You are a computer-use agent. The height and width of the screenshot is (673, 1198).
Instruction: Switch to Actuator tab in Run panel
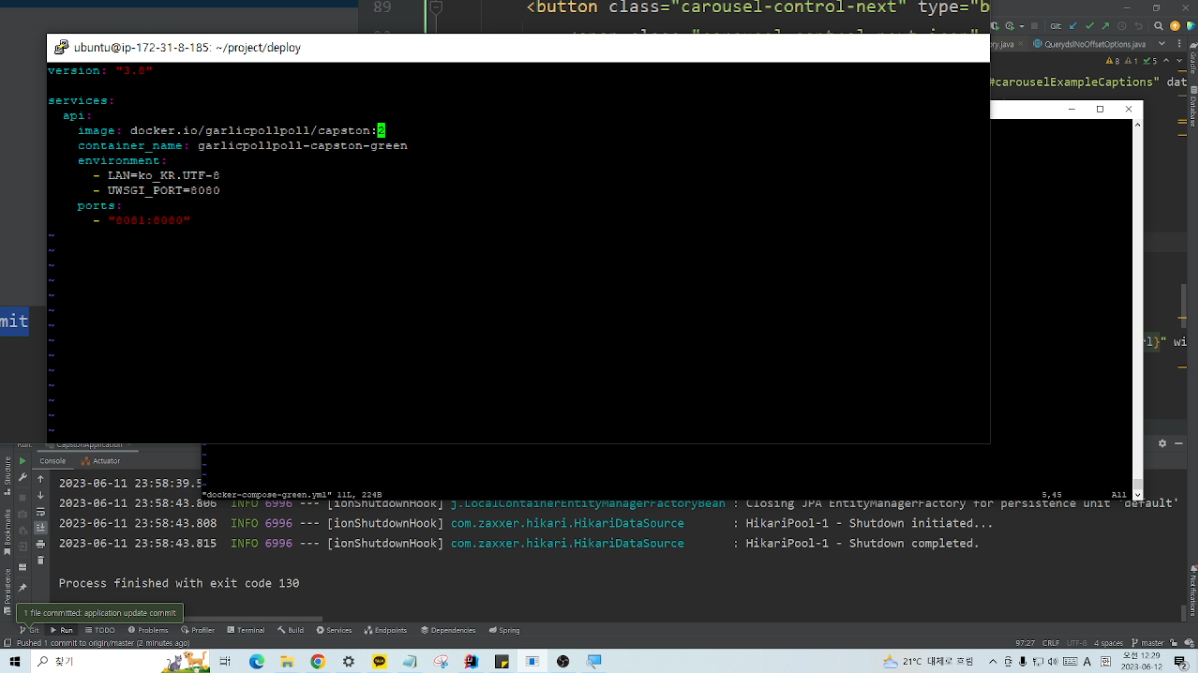101,461
